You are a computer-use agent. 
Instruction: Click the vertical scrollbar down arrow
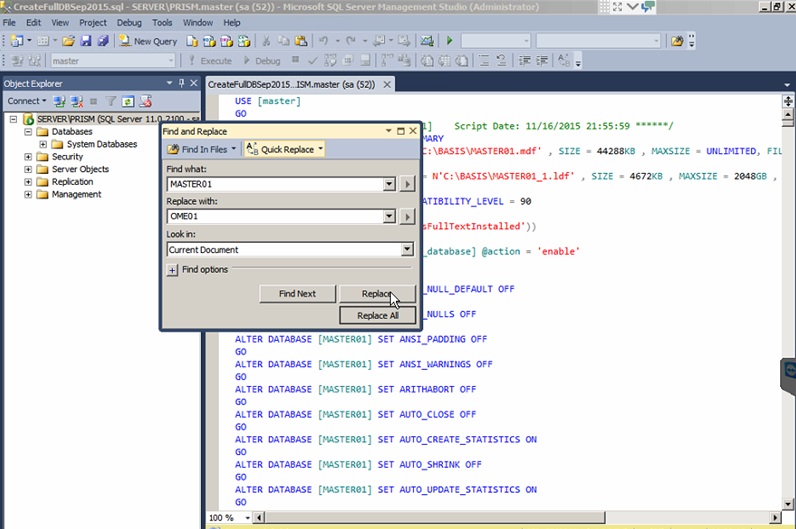(x=788, y=504)
